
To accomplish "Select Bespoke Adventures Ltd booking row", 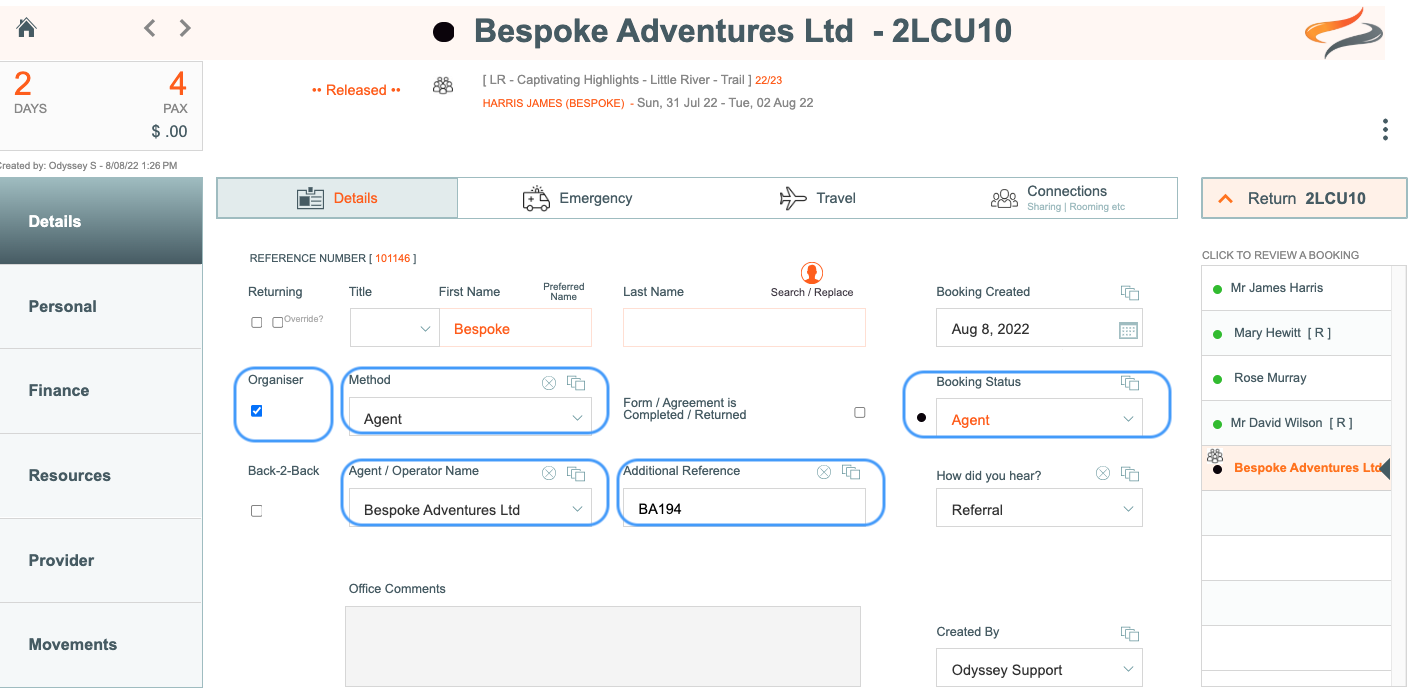I will click(x=1297, y=468).
